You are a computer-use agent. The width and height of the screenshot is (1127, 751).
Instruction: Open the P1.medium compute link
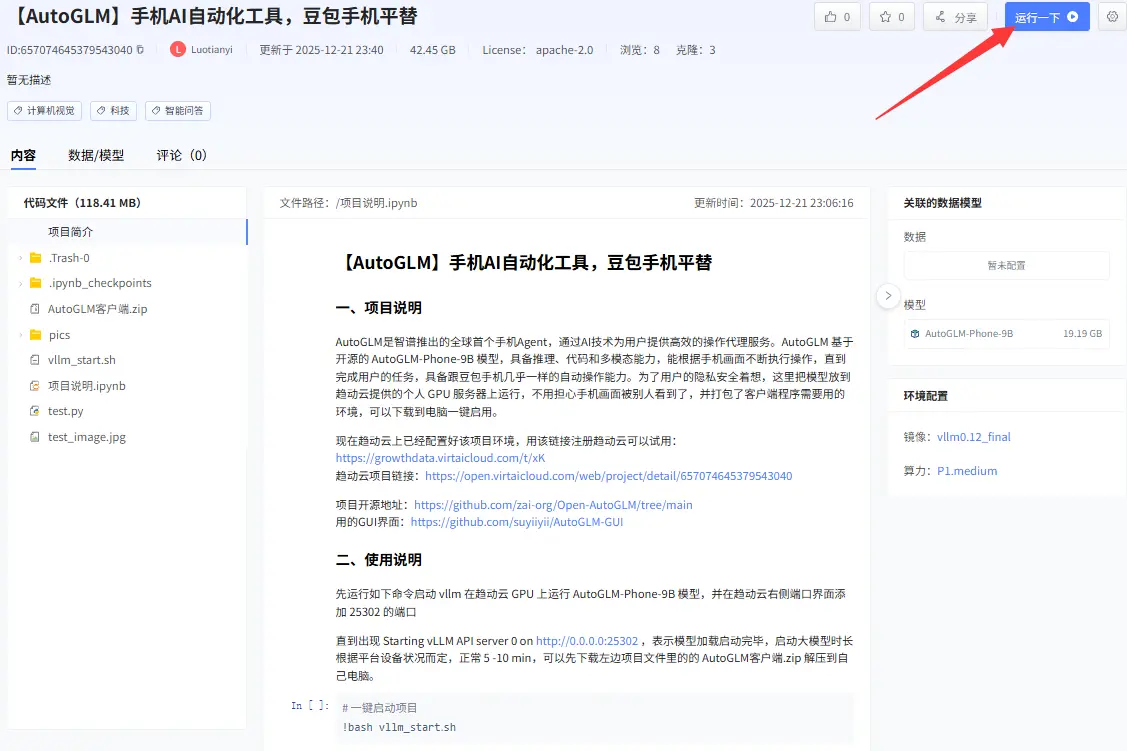[967, 471]
